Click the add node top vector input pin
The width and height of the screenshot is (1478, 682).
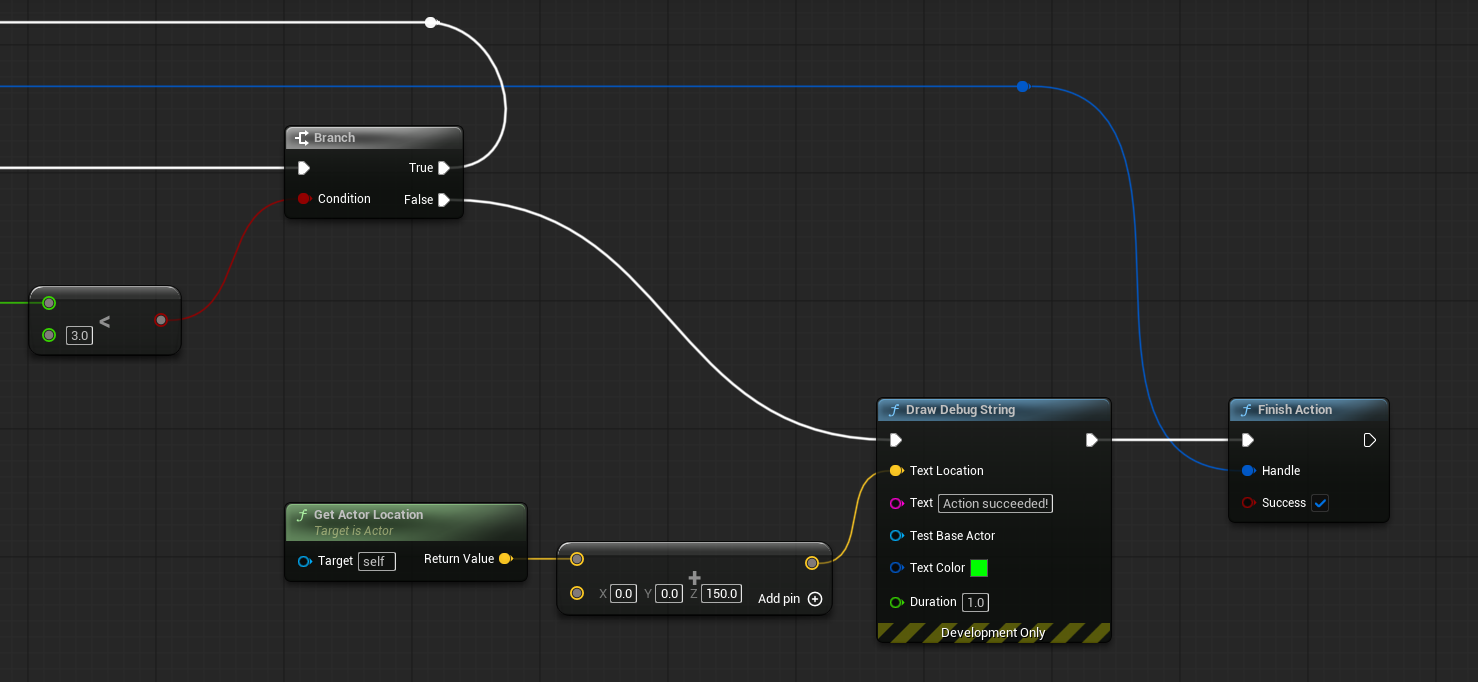point(577,560)
